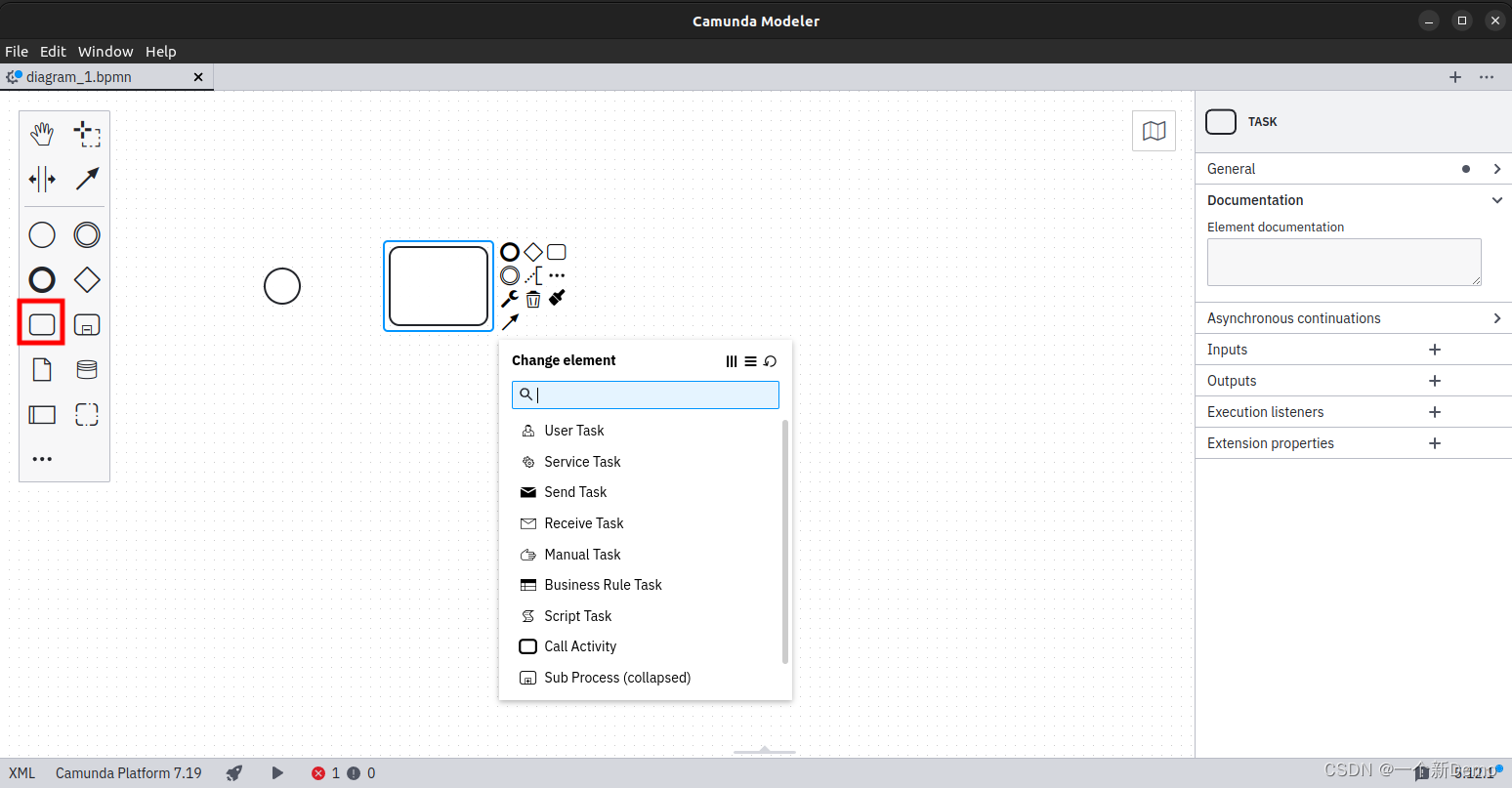Create an intermediate event from the palette

tap(87, 234)
